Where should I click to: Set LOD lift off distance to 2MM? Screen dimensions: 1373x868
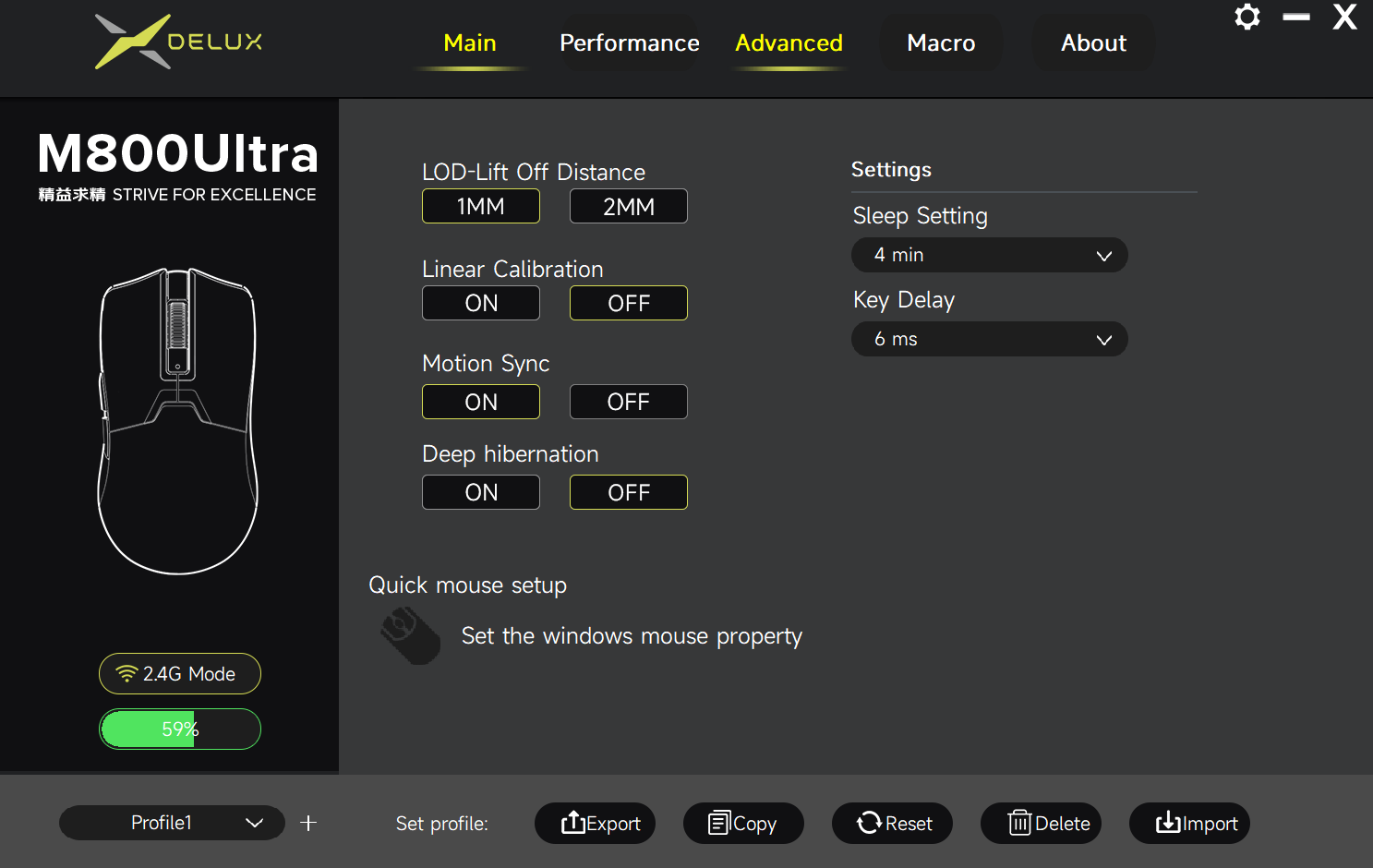pyautogui.click(x=629, y=206)
